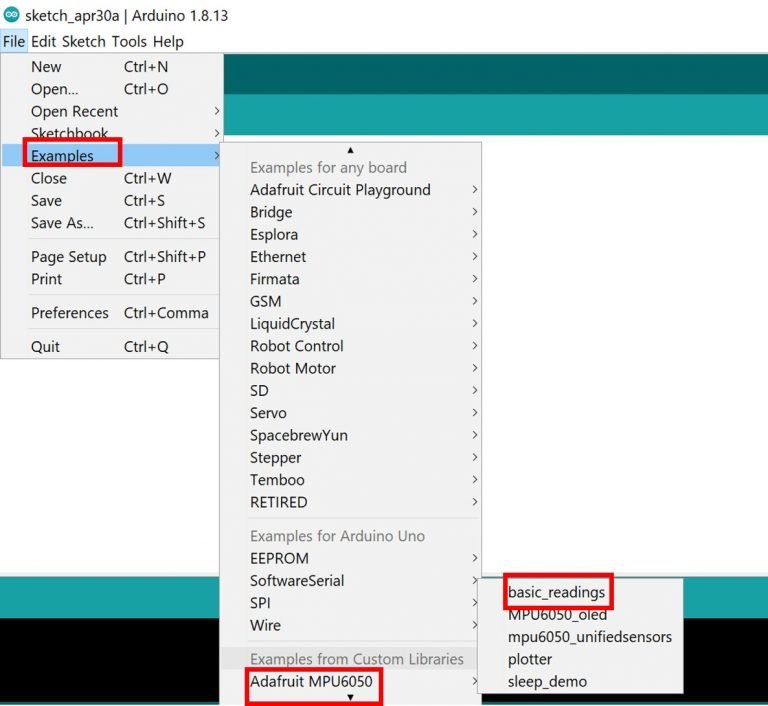Image resolution: width=768 pixels, height=706 pixels.
Task: Expand the Servo examples submenu
Action: tap(268, 413)
